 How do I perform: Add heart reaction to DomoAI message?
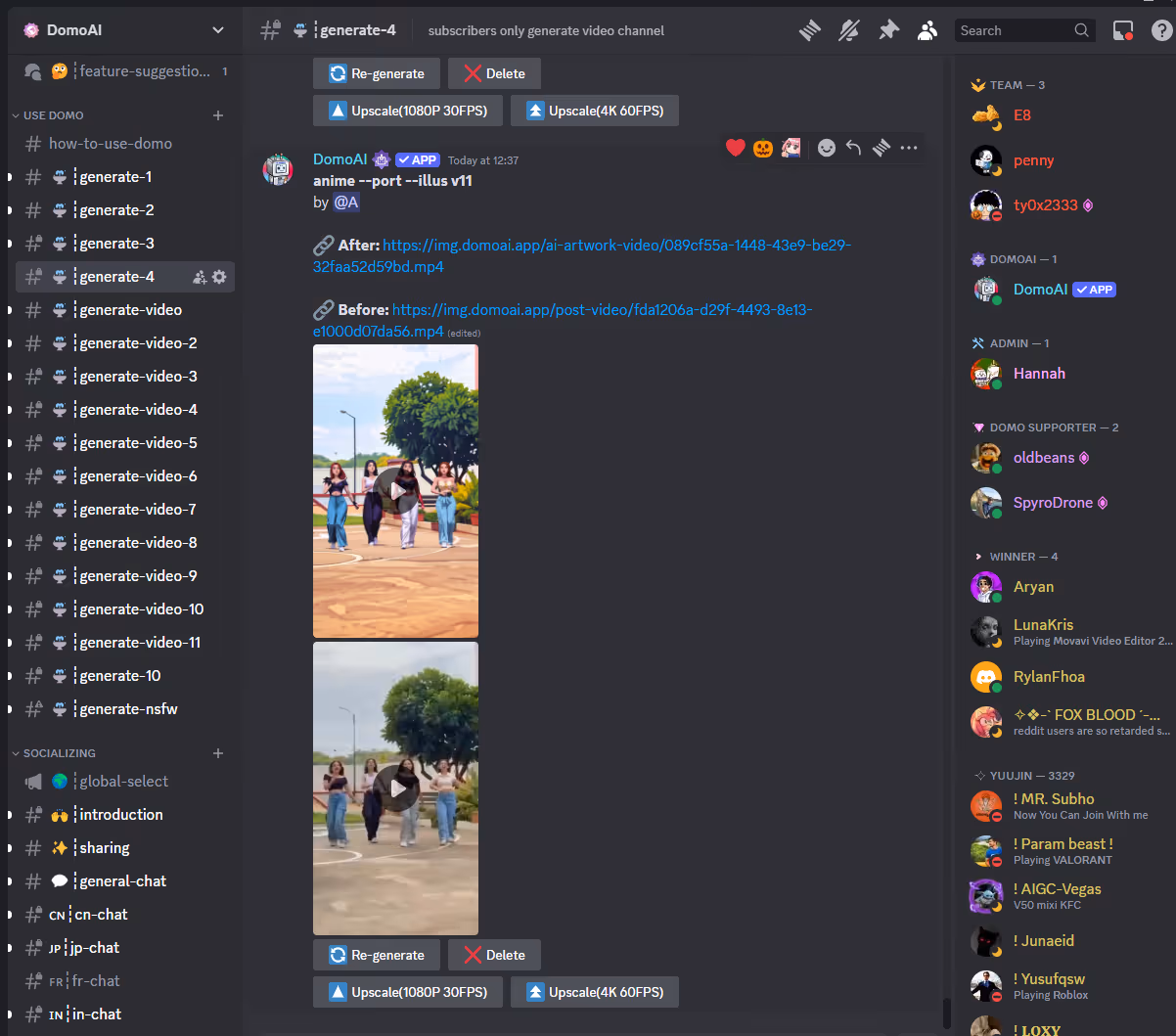pos(736,148)
